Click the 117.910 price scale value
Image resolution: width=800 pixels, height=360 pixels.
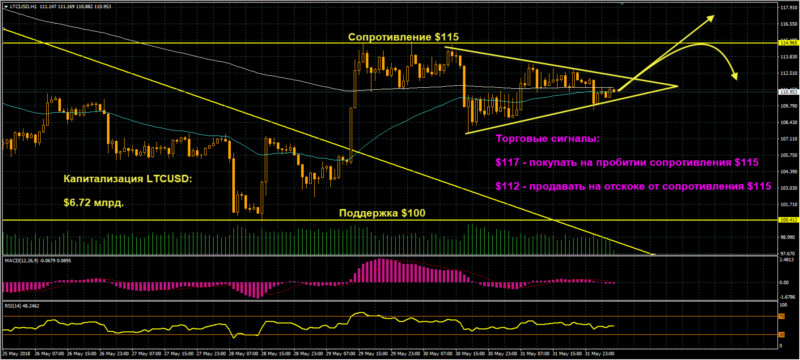pyautogui.click(x=788, y=8)
